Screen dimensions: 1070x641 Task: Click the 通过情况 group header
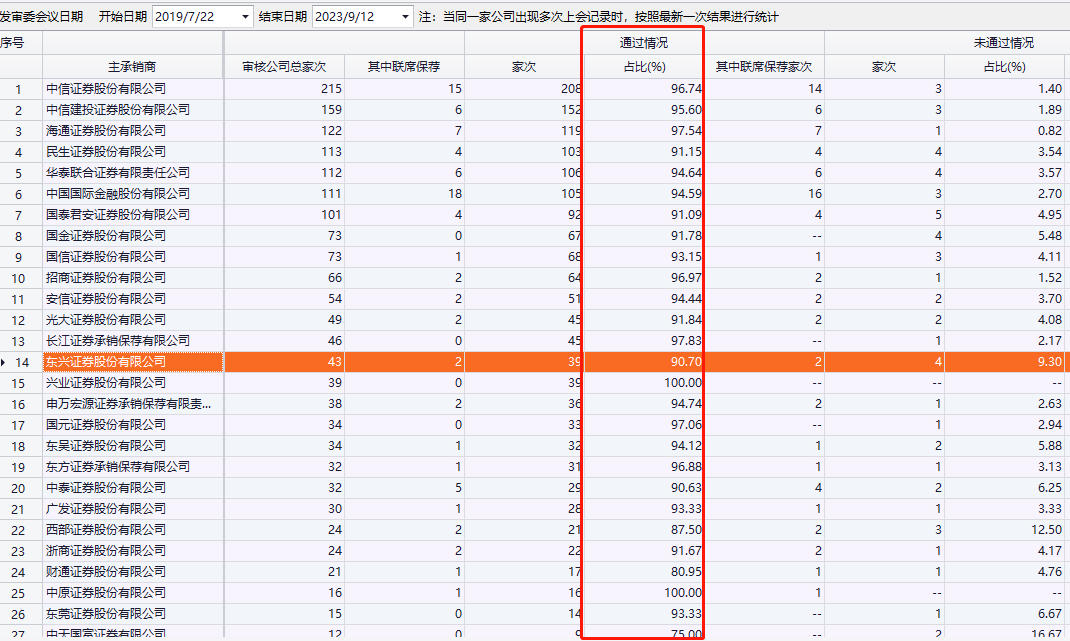(x=644, y=43)
